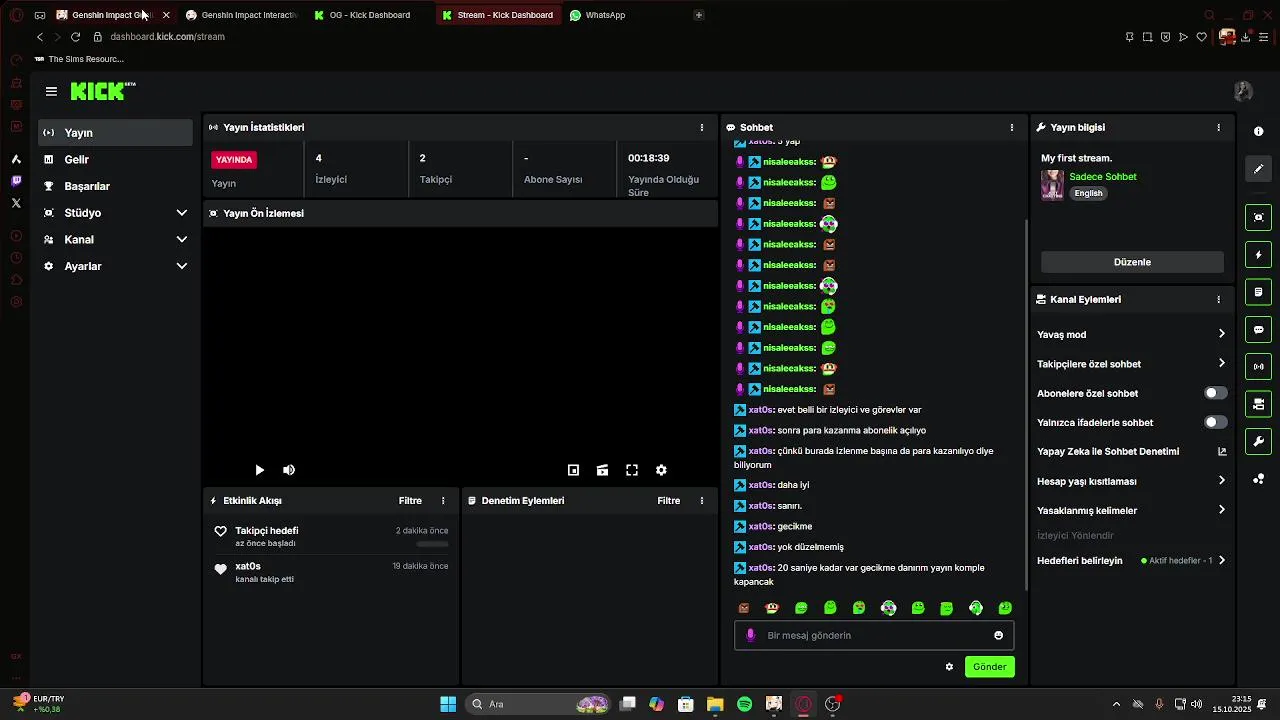Click the Kick logo
1280x720 pixels.
pos(103,91)
